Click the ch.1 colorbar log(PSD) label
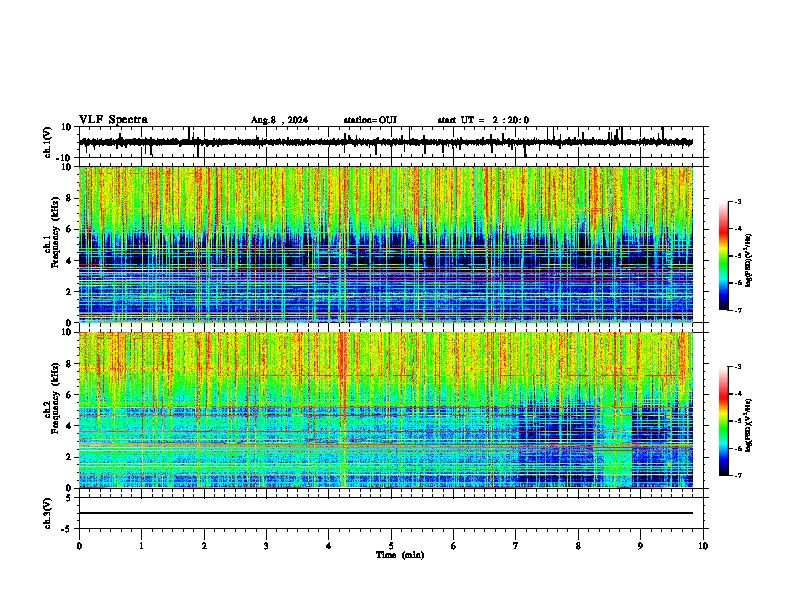 tap(749, 260)
